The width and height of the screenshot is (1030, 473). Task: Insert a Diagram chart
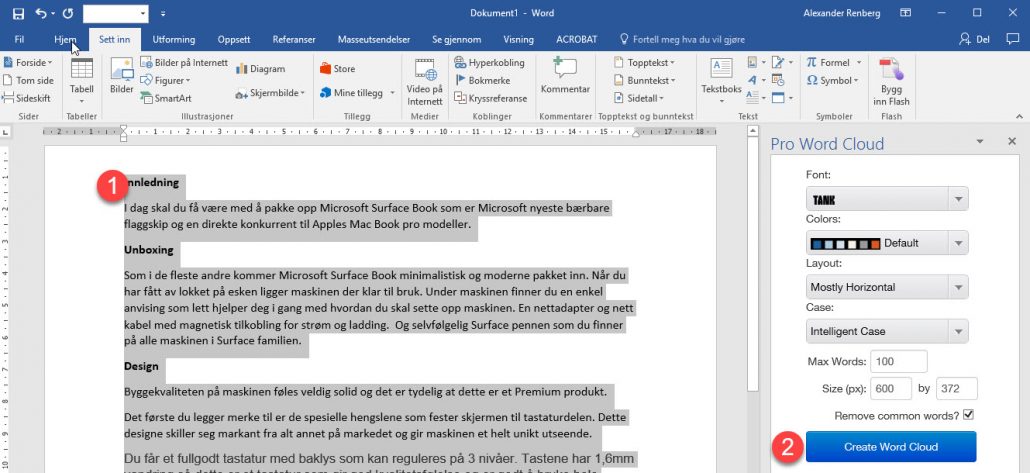point(260,69)
